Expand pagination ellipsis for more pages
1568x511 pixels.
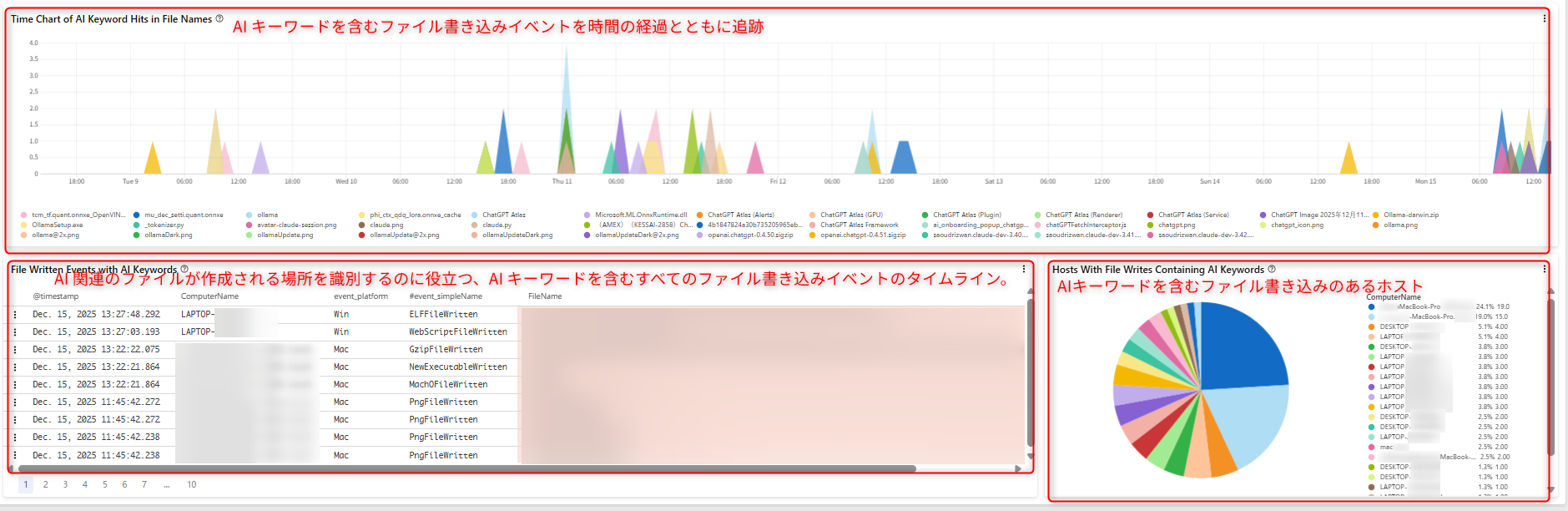point(167,484)
